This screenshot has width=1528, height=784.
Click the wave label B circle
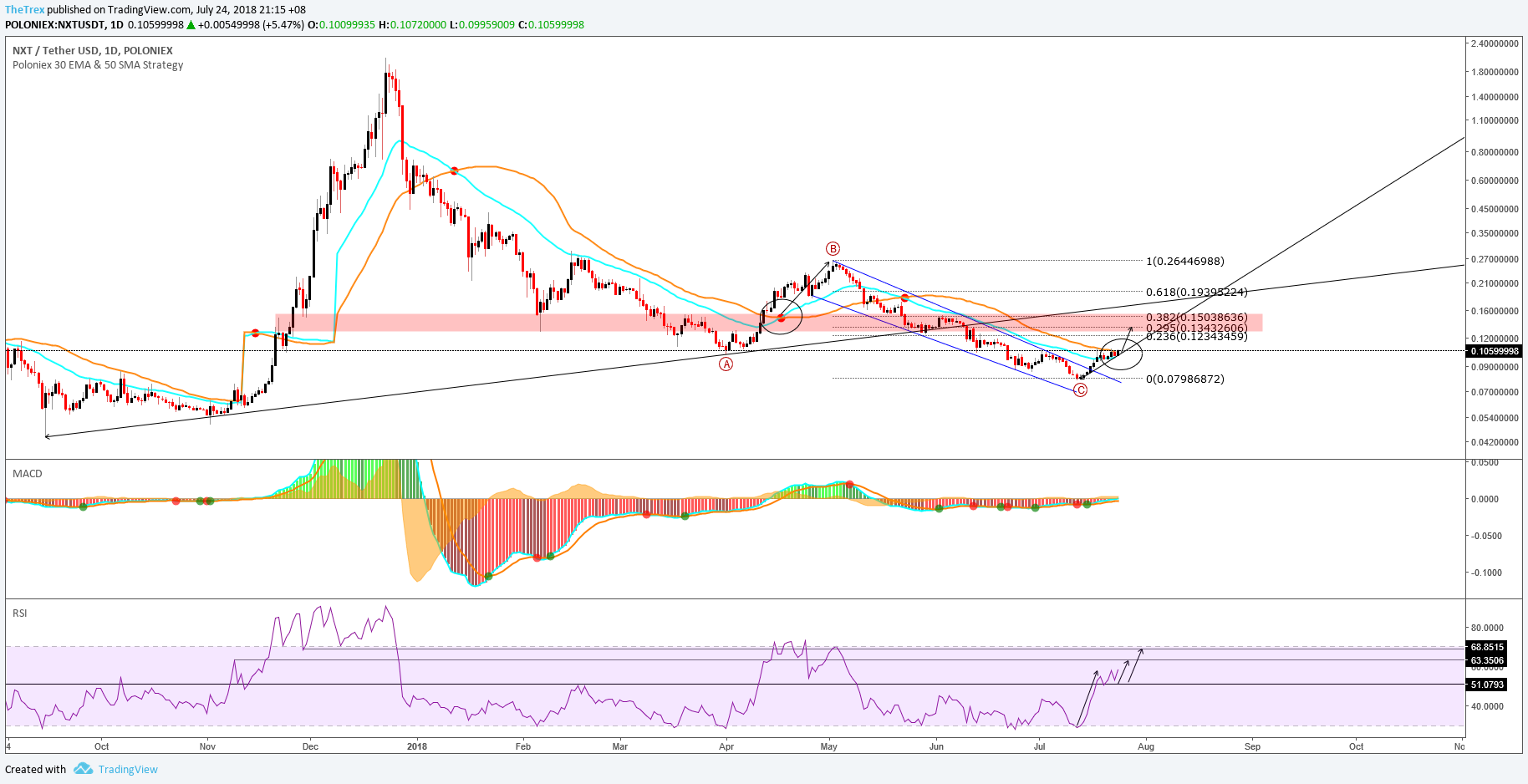click(833, 248)
